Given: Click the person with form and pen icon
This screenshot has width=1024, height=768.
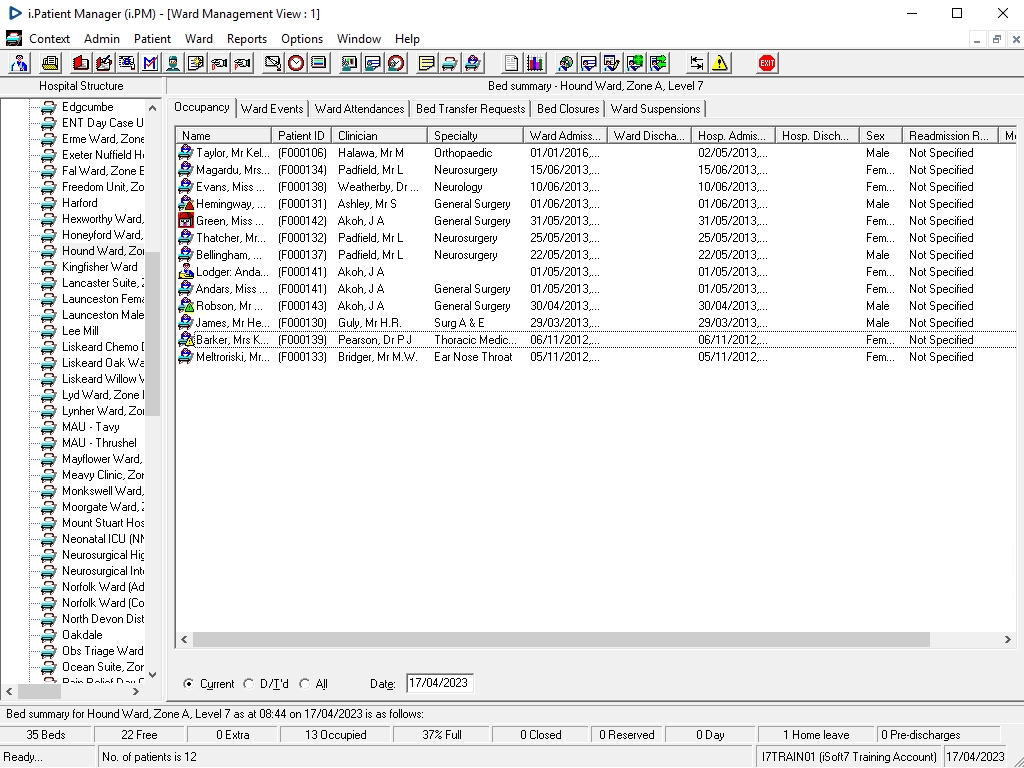Looking at the screenshot, I should pyautogui.click(x=612, y=63).
